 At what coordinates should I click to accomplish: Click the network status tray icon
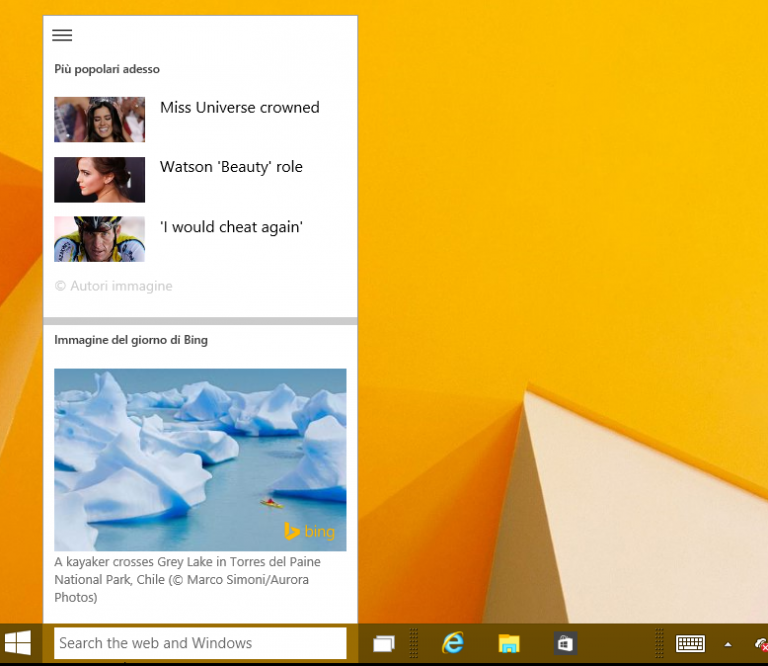pyautogui.click(x=761, y=644)
